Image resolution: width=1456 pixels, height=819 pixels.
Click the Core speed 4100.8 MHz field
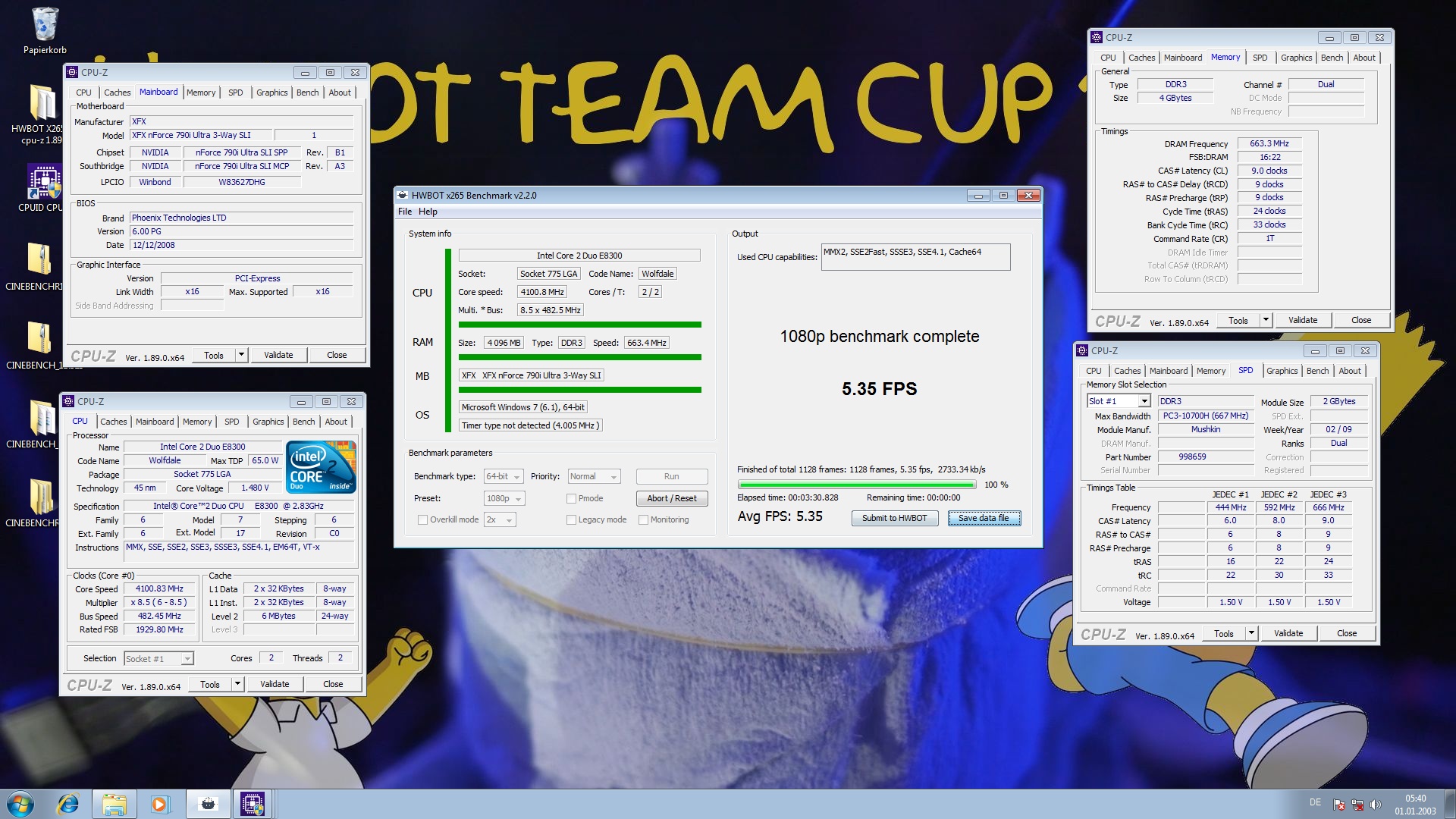pos(542,292)
